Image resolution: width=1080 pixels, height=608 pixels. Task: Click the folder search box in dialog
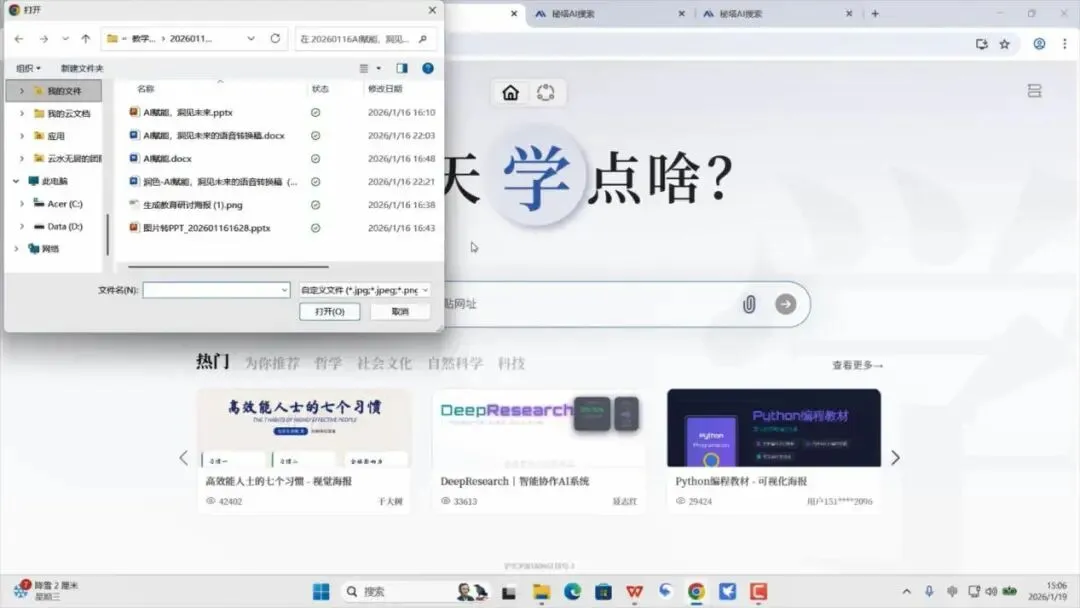pyautogui.click(x=364, y=39)
